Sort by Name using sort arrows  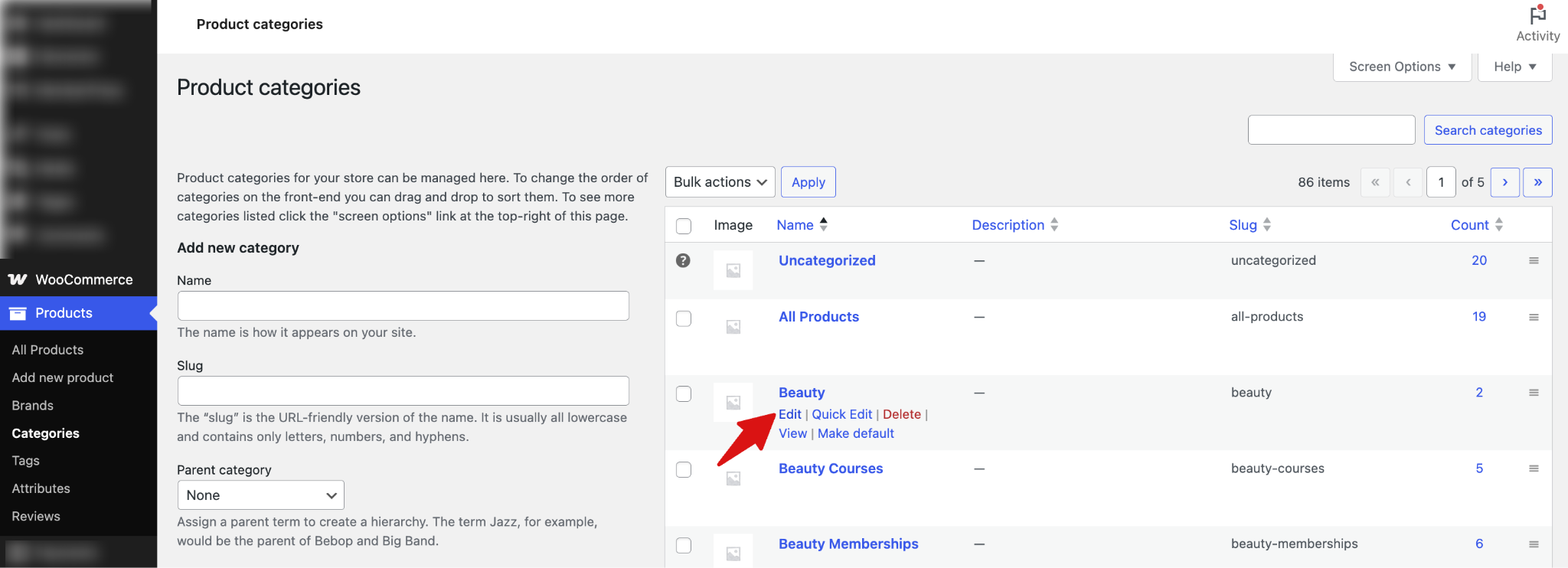point(824,224)
